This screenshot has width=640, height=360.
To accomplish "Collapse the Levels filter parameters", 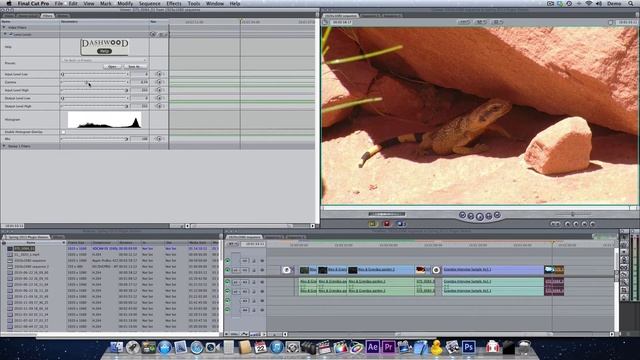I will (x=5, y=35).
